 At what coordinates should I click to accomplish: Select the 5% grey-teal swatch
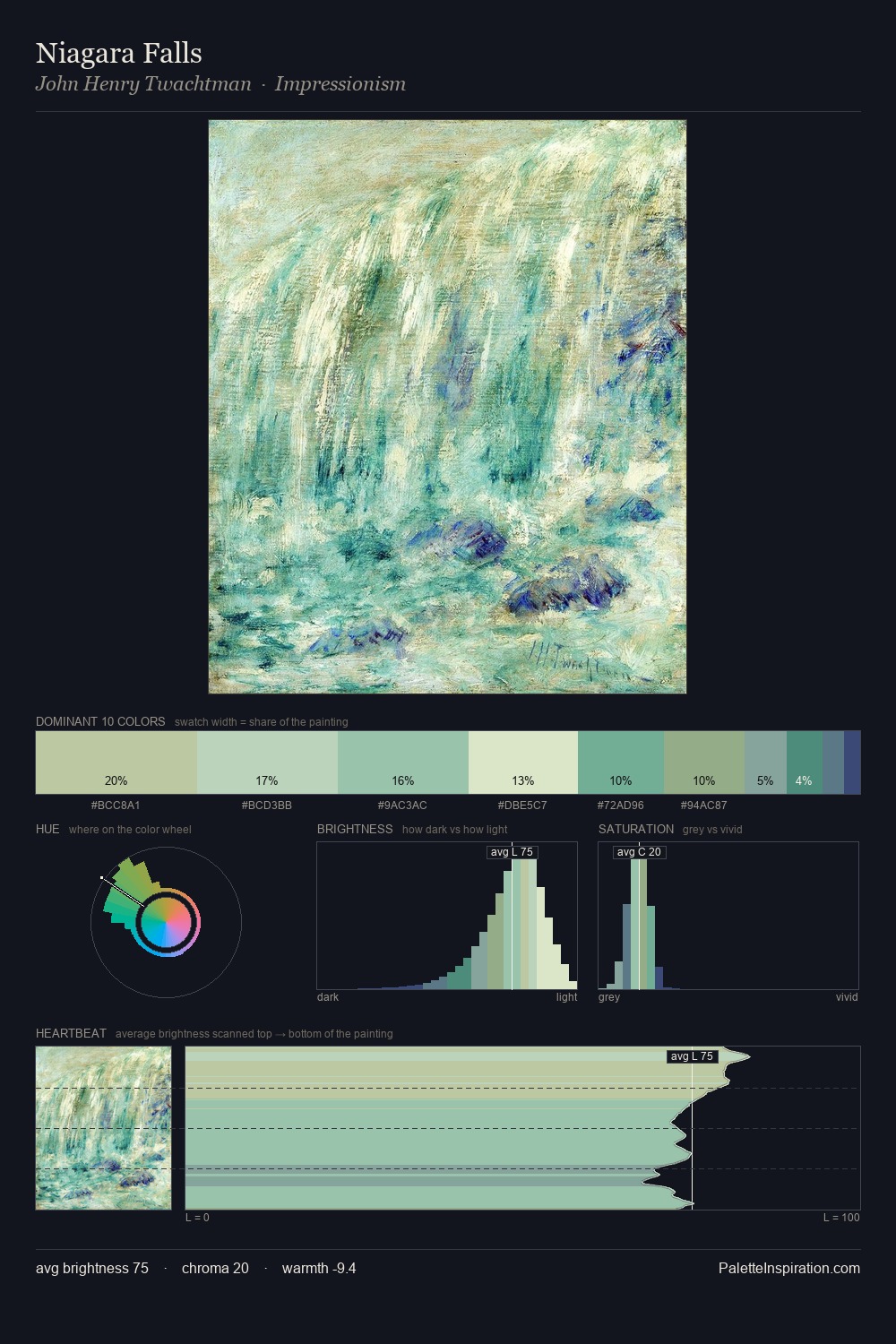765,762
